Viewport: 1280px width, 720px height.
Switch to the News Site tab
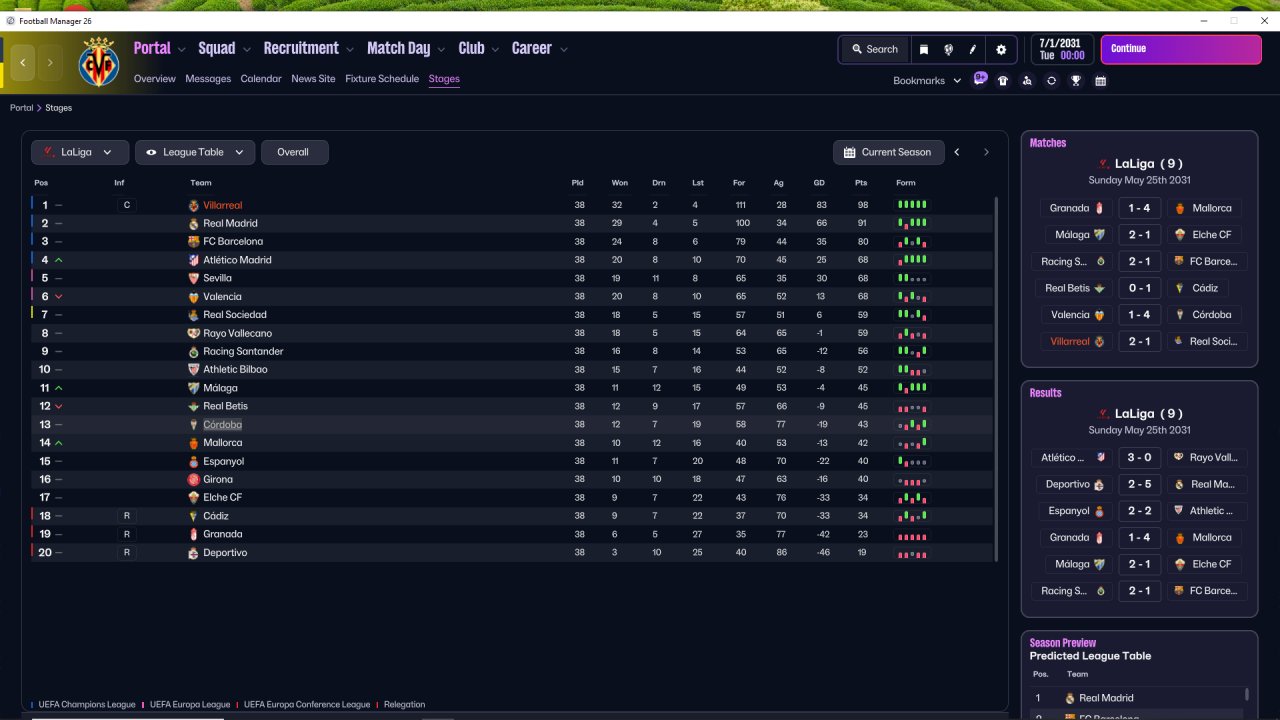pyautogui.click(x=313, y=79)
